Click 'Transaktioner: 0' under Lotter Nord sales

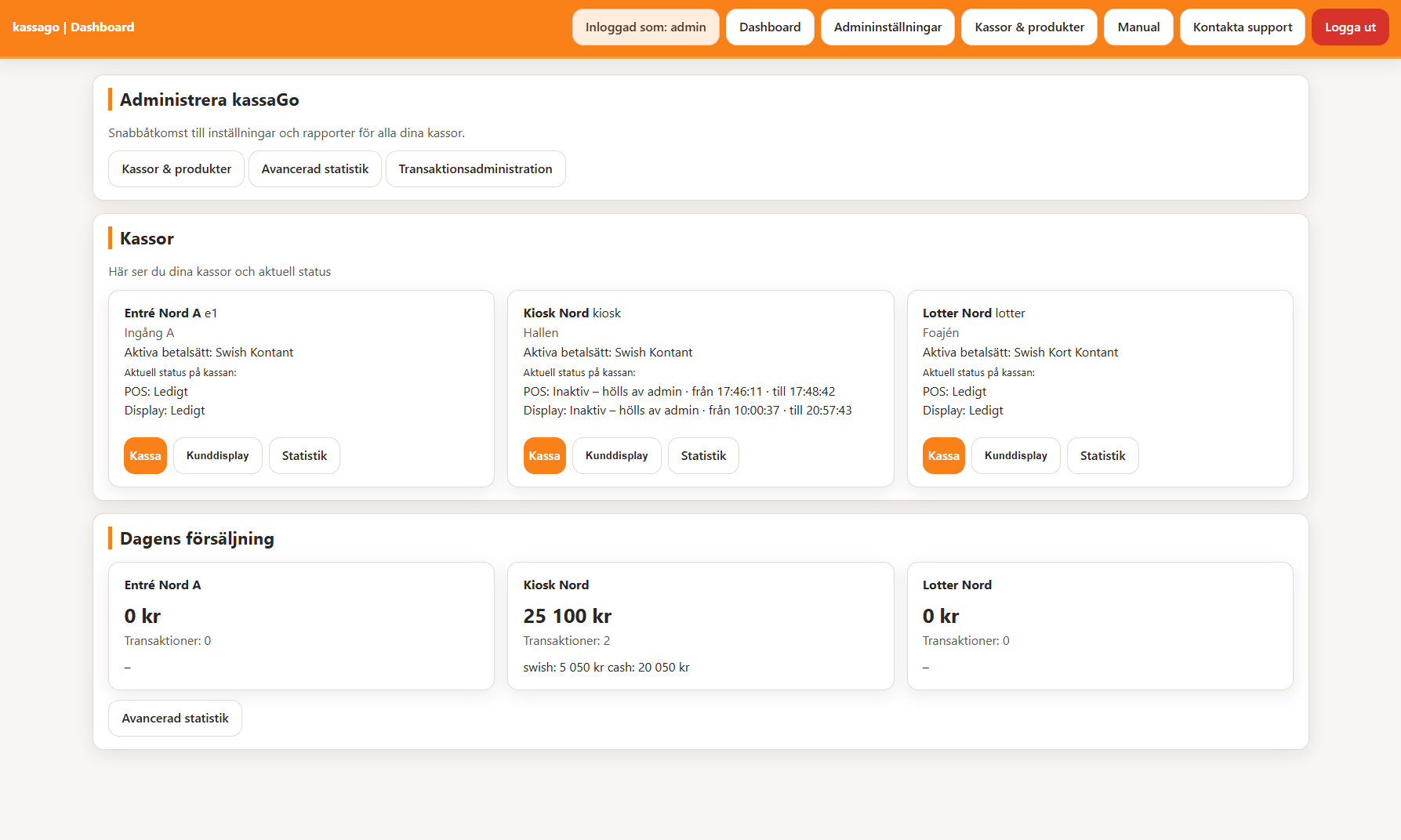point(966,641)
